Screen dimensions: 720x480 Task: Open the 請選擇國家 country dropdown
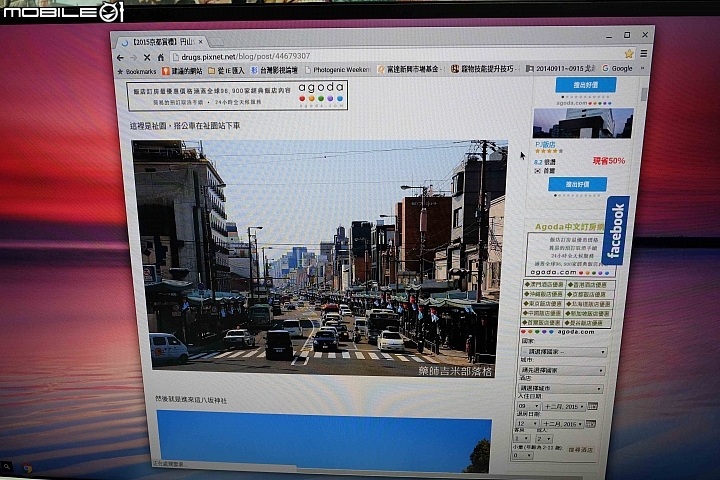click(564, 351)
